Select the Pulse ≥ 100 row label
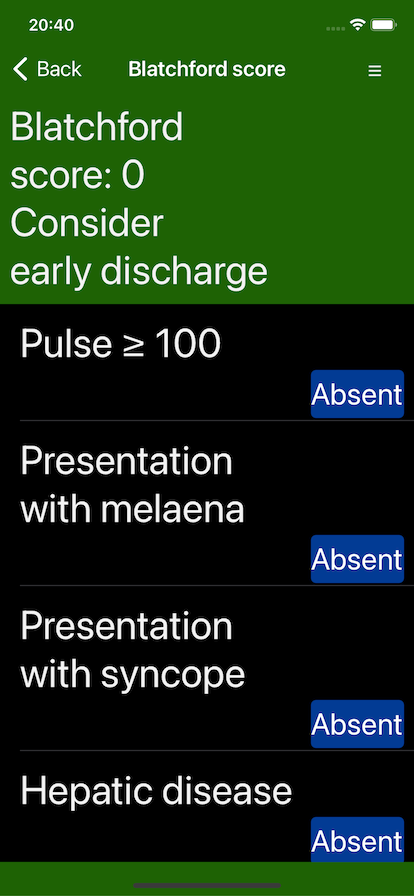Screen dimensions: 414x896 point(121,345)
